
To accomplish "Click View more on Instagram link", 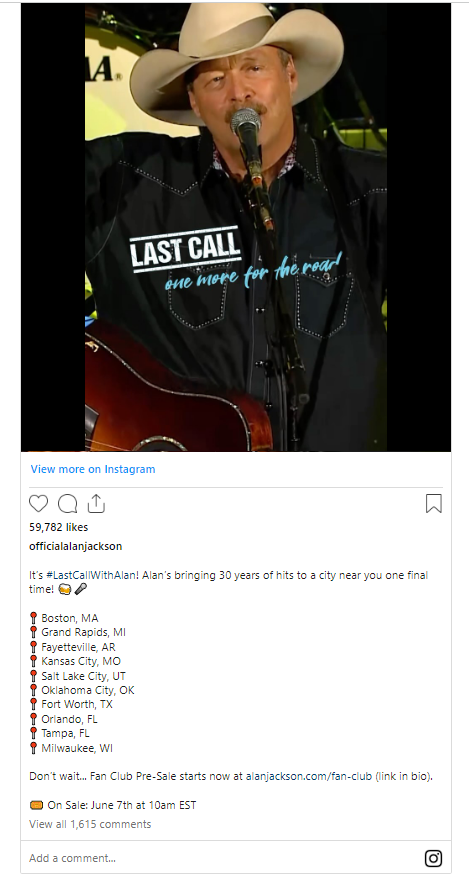I will point(93,469).
